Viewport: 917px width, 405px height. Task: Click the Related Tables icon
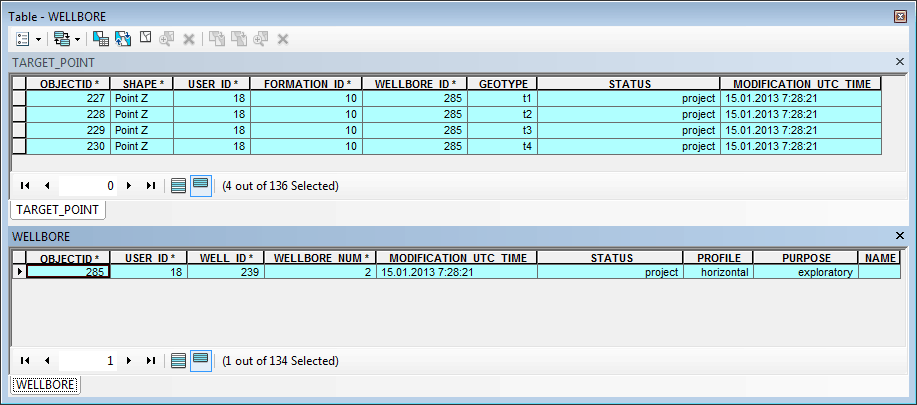pyautogui.click(x=61, y=39)
